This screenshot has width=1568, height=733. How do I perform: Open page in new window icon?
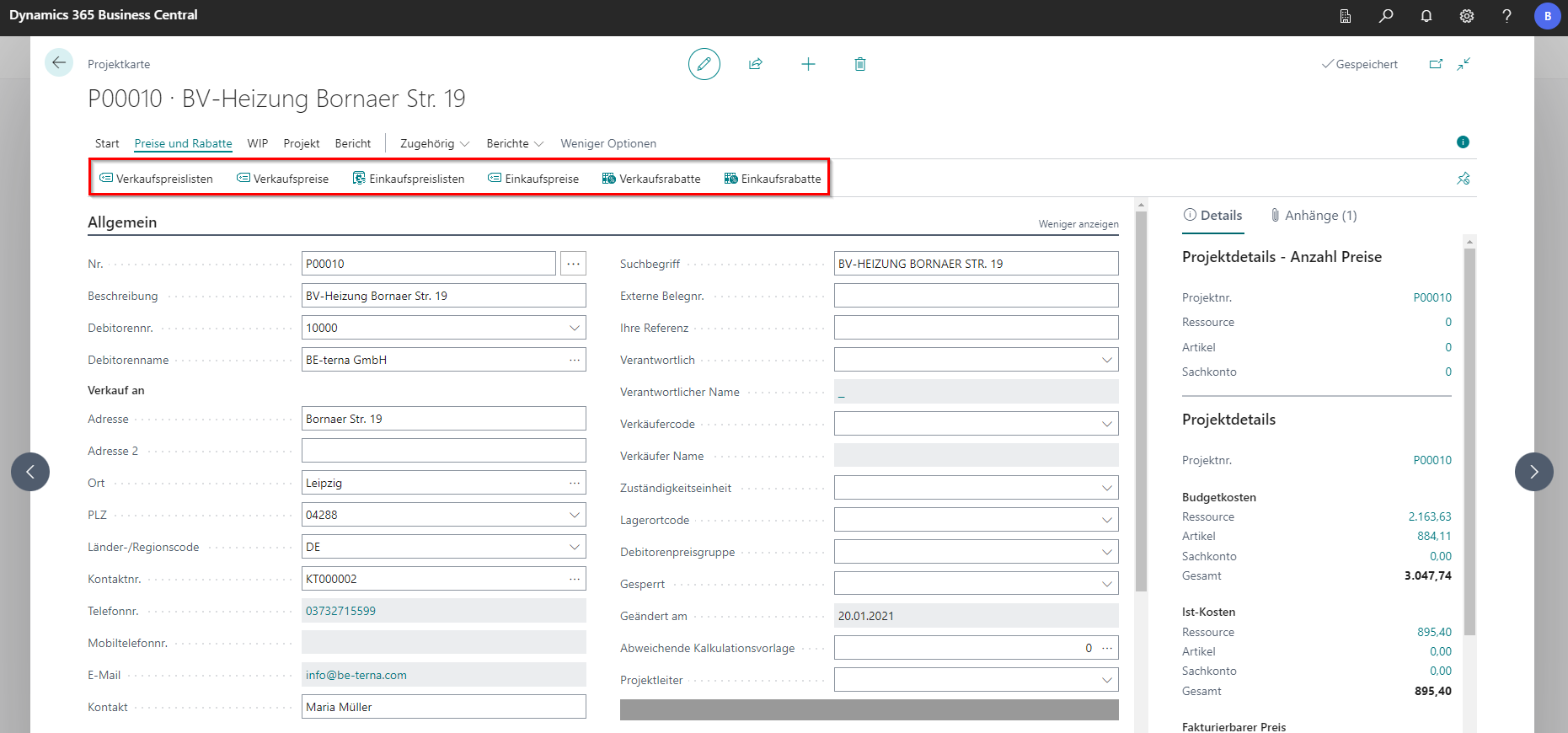tap(1436, 64)
